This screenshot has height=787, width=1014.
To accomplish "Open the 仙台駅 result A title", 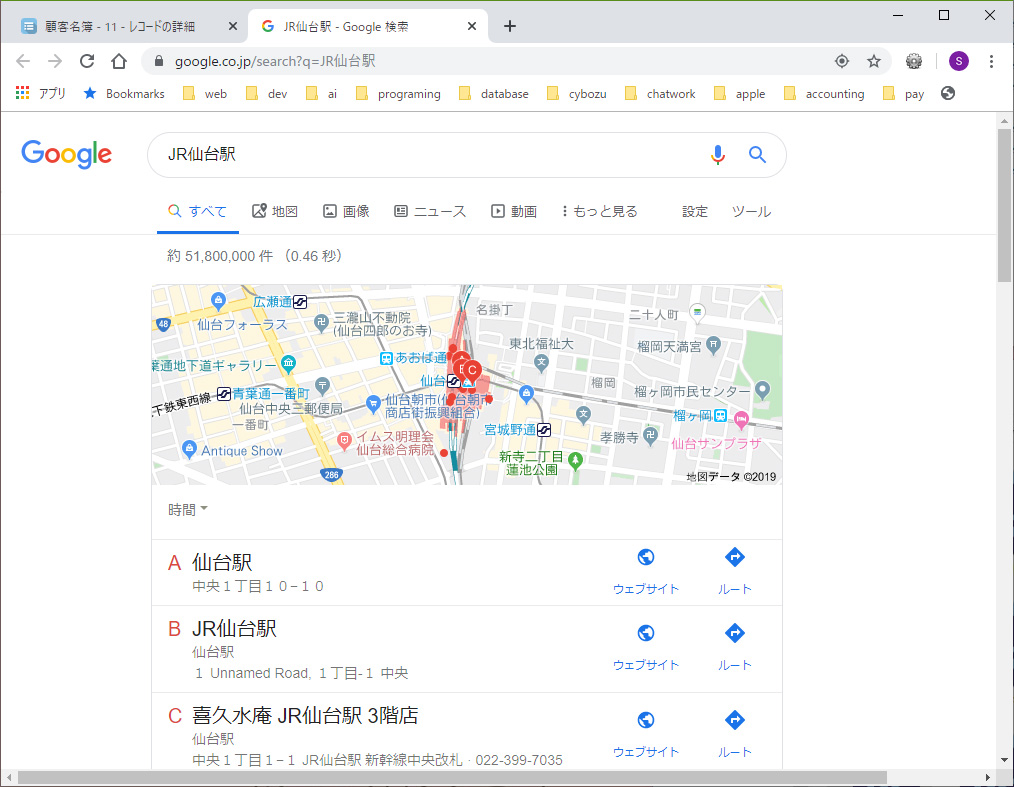I will [x=222, y=563].
